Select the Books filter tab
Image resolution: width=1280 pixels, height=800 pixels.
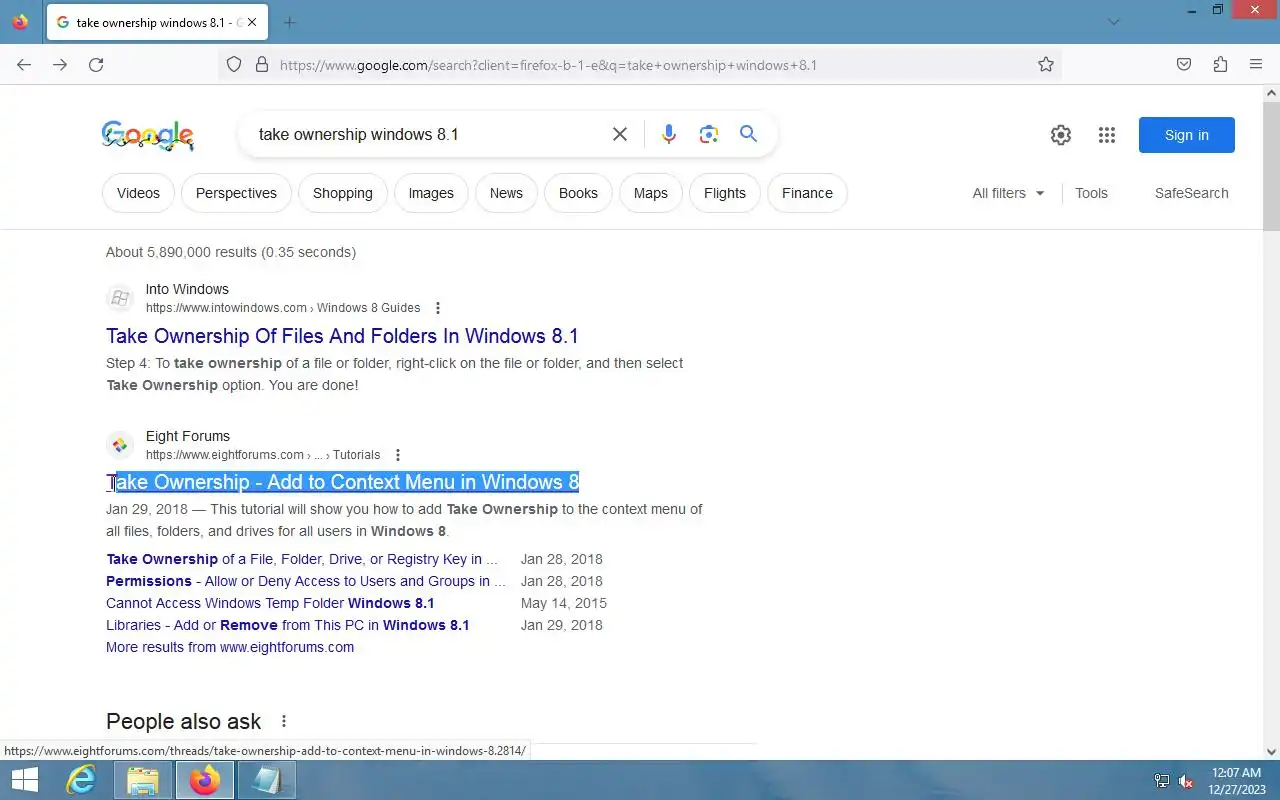pyautogui.click(x=578, y=193)
